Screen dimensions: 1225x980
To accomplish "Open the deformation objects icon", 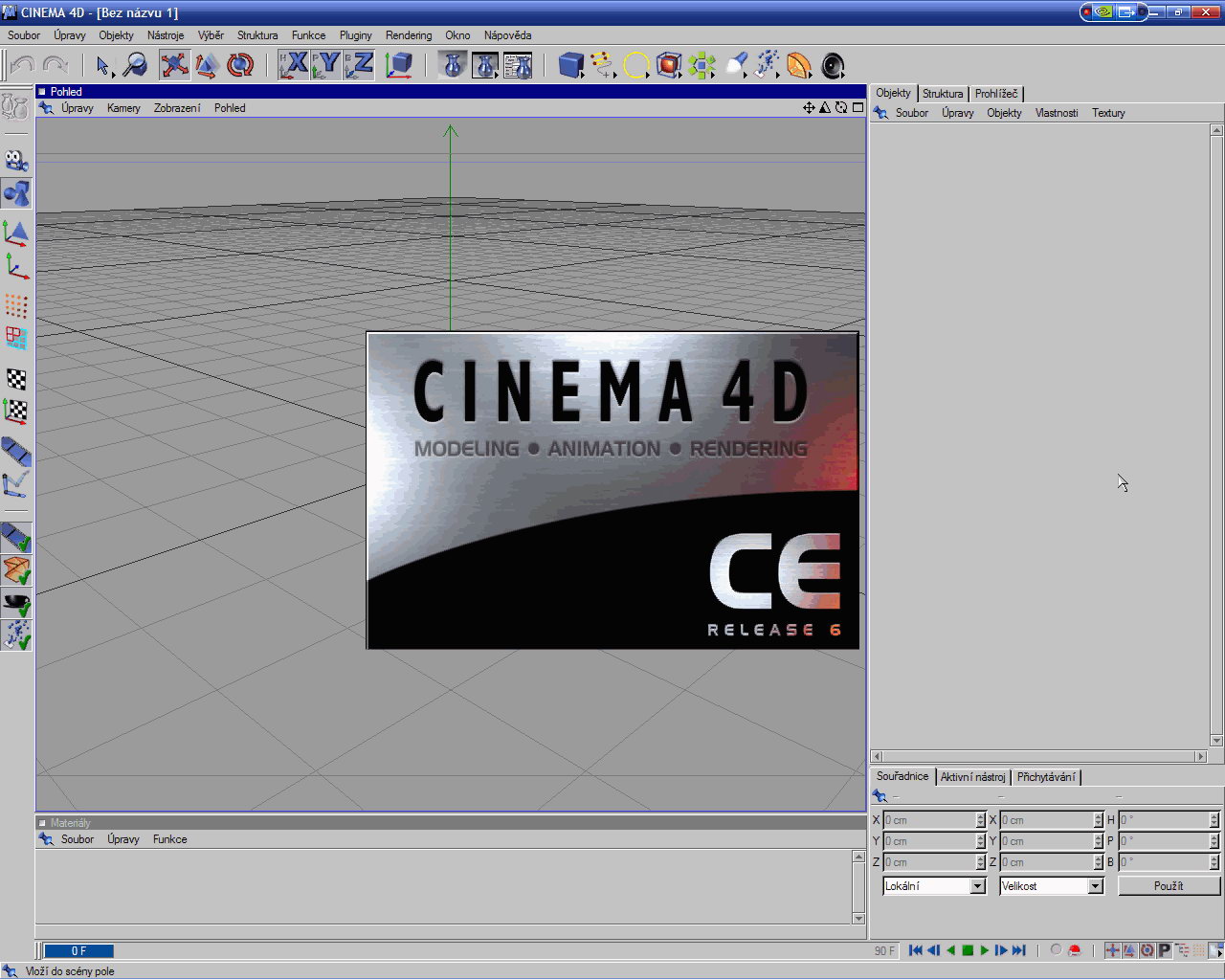I will (799, 65).
